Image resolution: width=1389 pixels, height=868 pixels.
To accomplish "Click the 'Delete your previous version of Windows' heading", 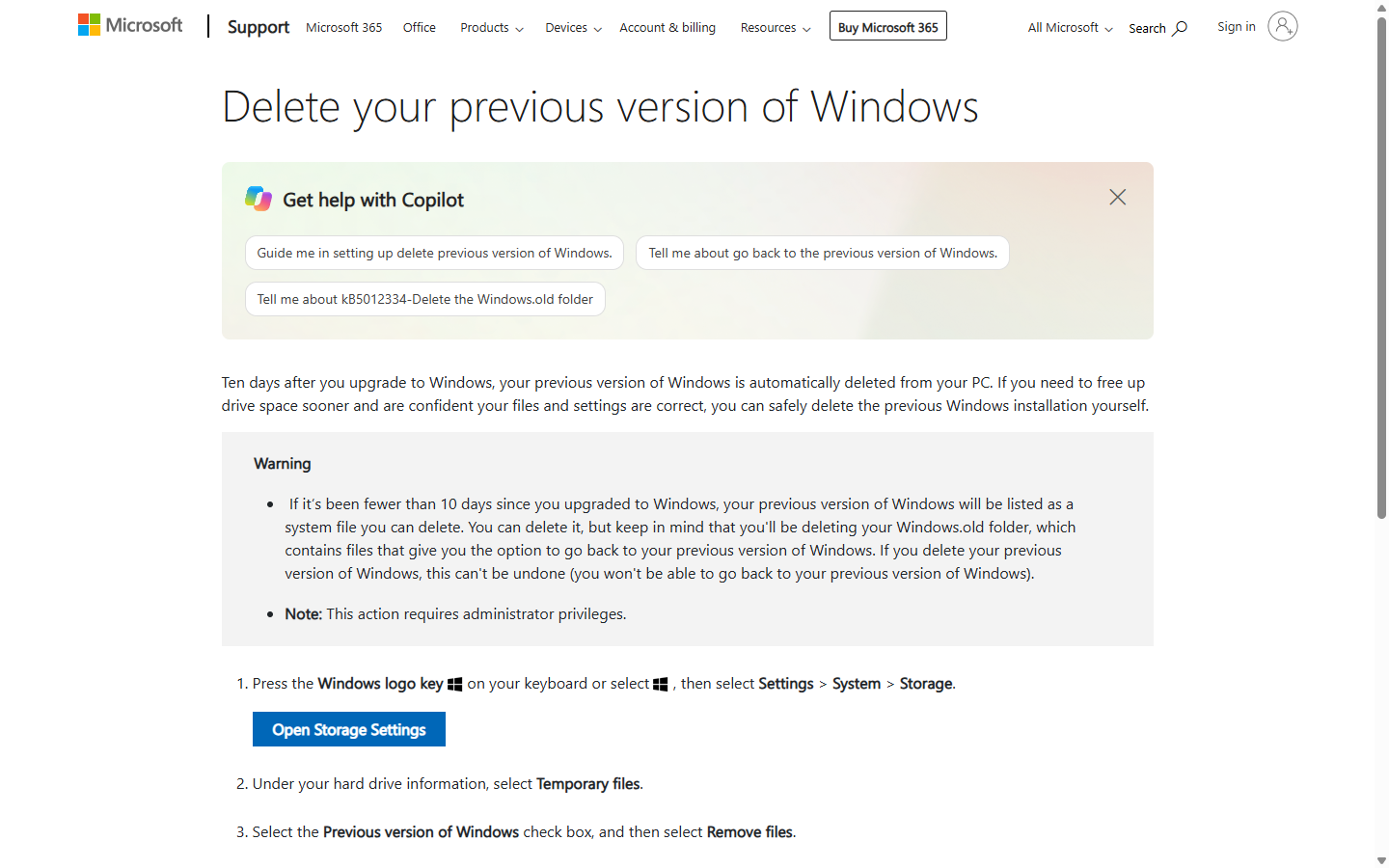I will 600,106.
